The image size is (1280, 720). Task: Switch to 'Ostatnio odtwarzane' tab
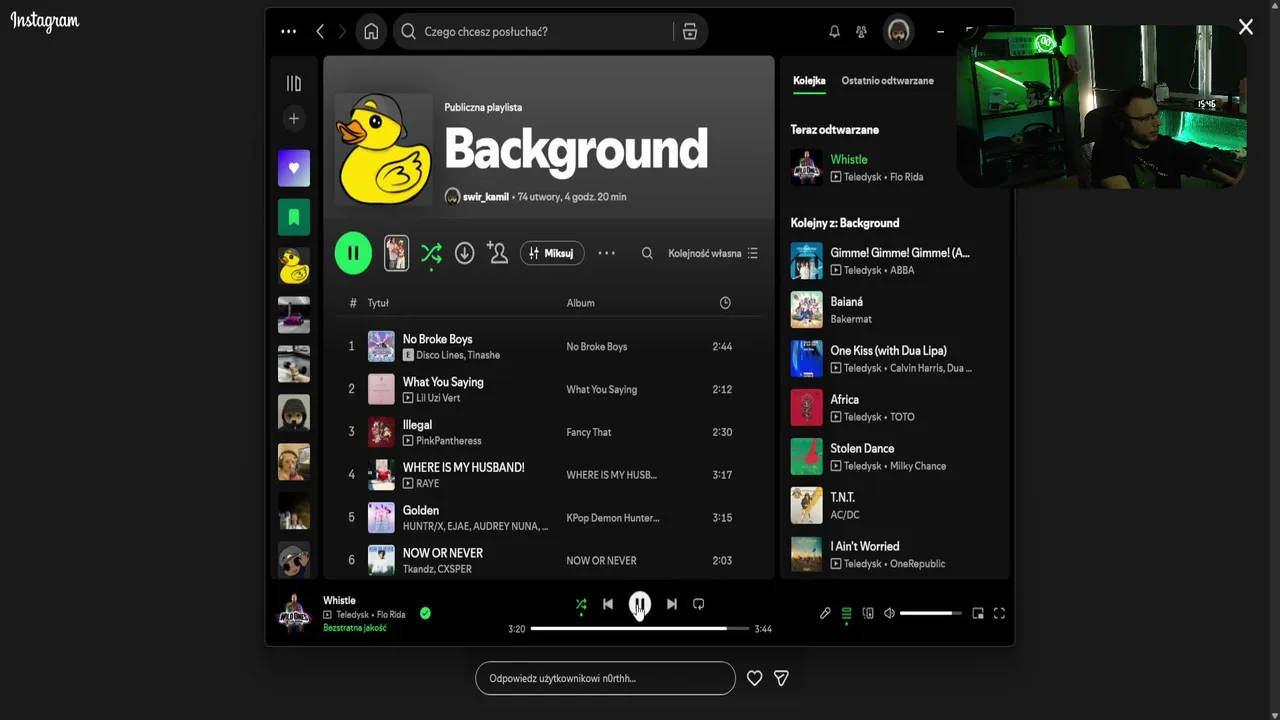[x=887, y=81]
